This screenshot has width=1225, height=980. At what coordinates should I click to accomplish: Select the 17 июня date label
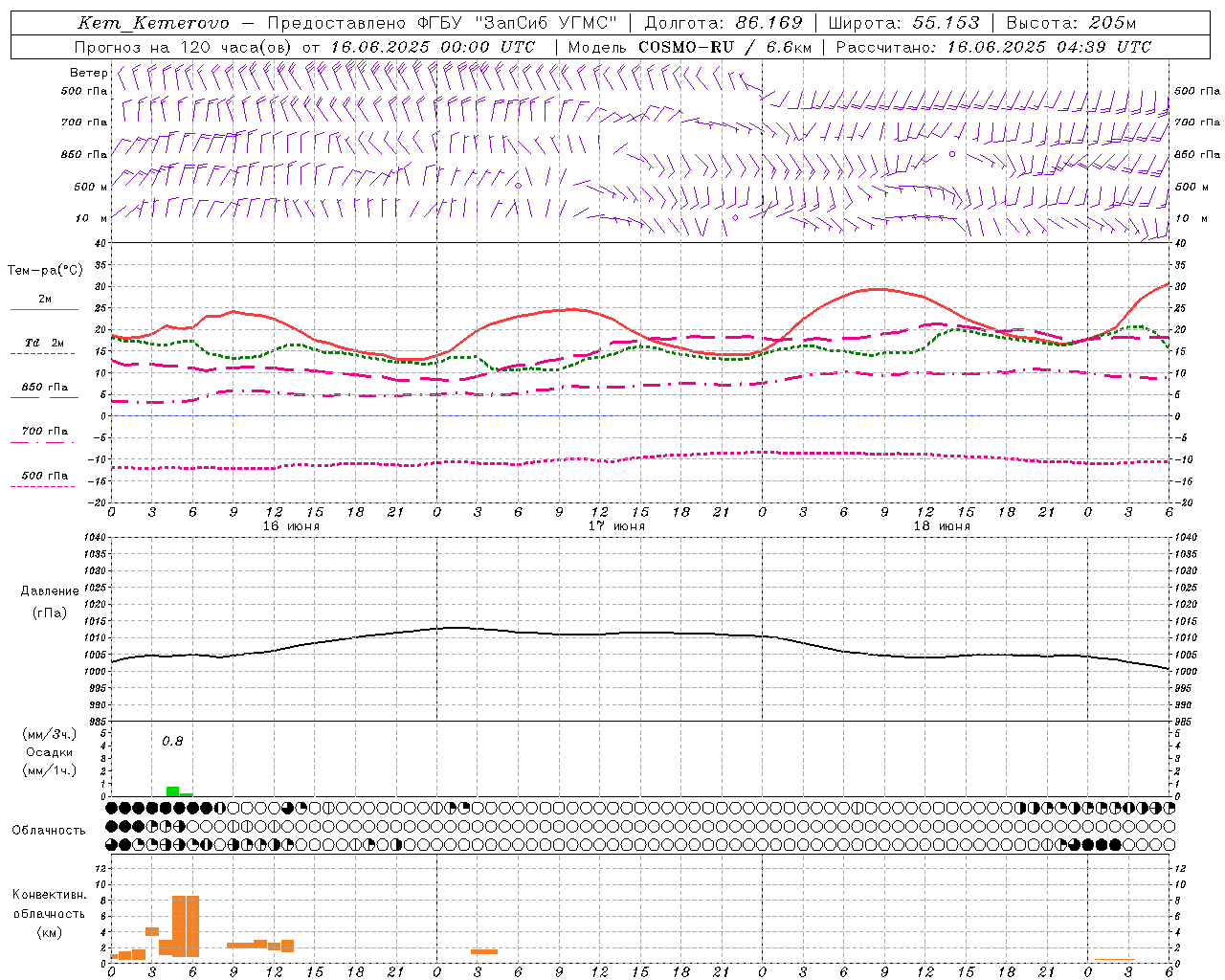pos(616,526)
